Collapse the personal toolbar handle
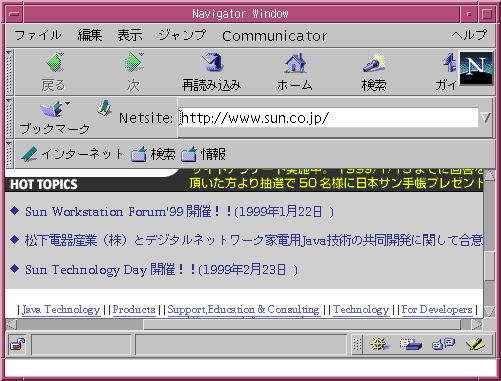The height and width of the screenshot is (381, 501). coord(9,154)
